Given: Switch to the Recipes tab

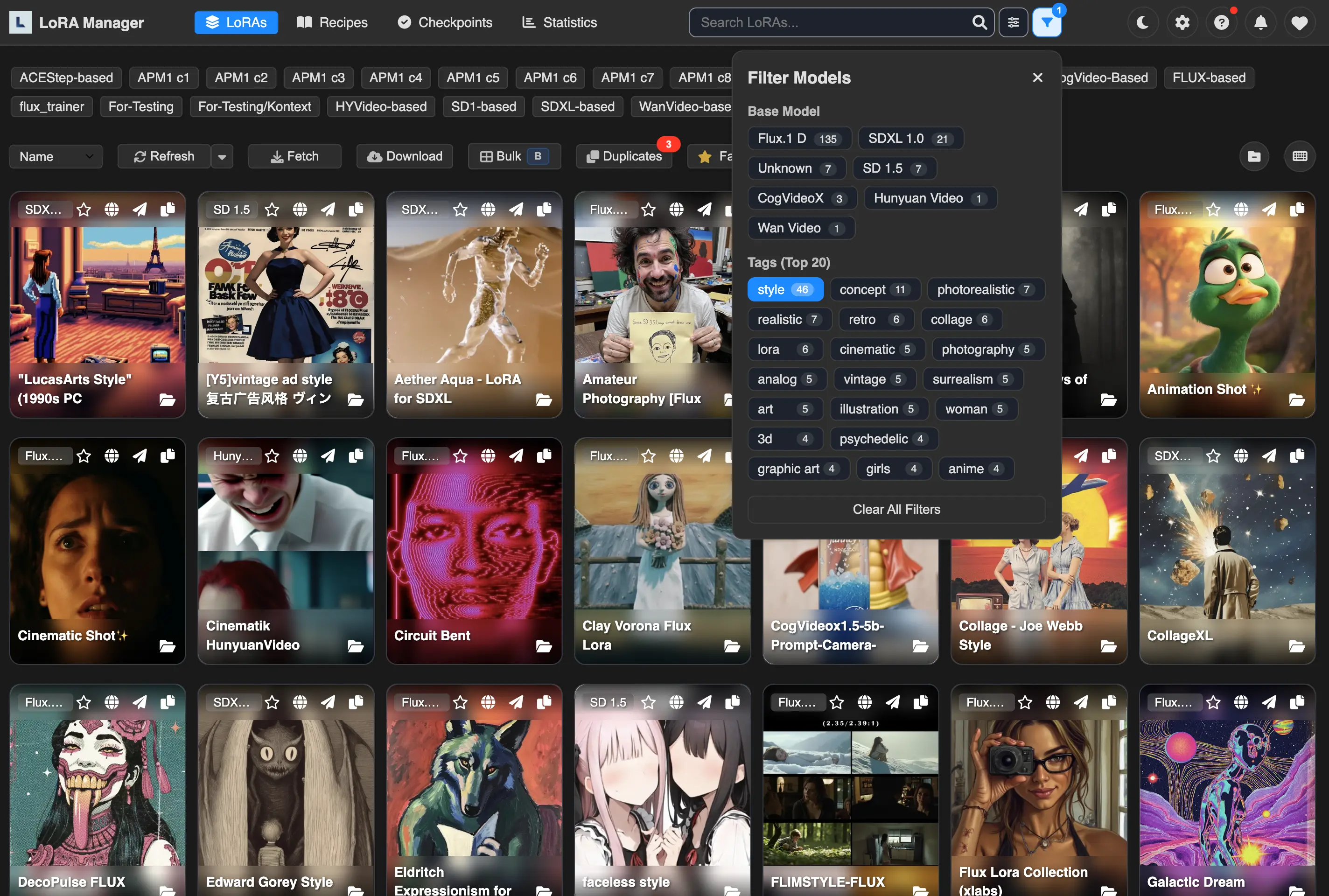Looking at the screenshot, I should pos(332,23).
